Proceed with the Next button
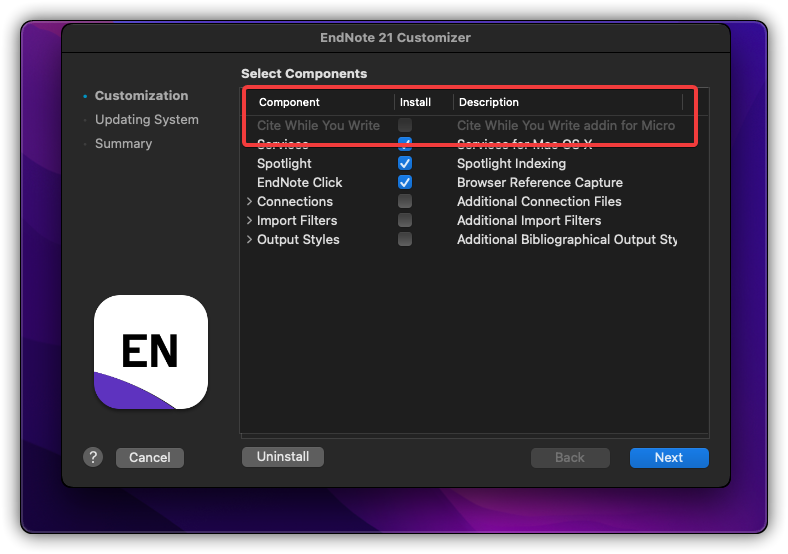 click(669, 457)
